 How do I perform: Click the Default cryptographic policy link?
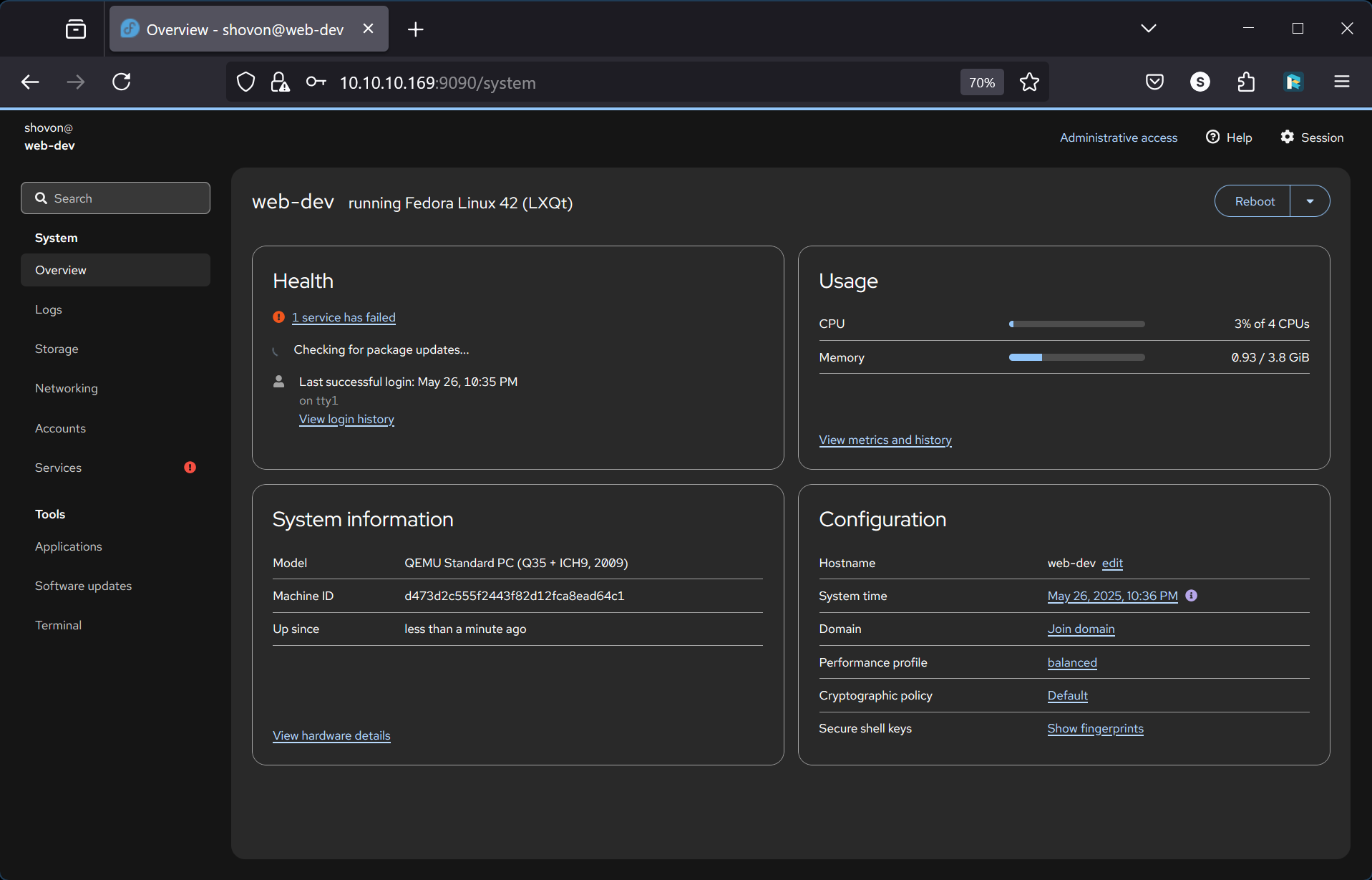point(1067,695)
